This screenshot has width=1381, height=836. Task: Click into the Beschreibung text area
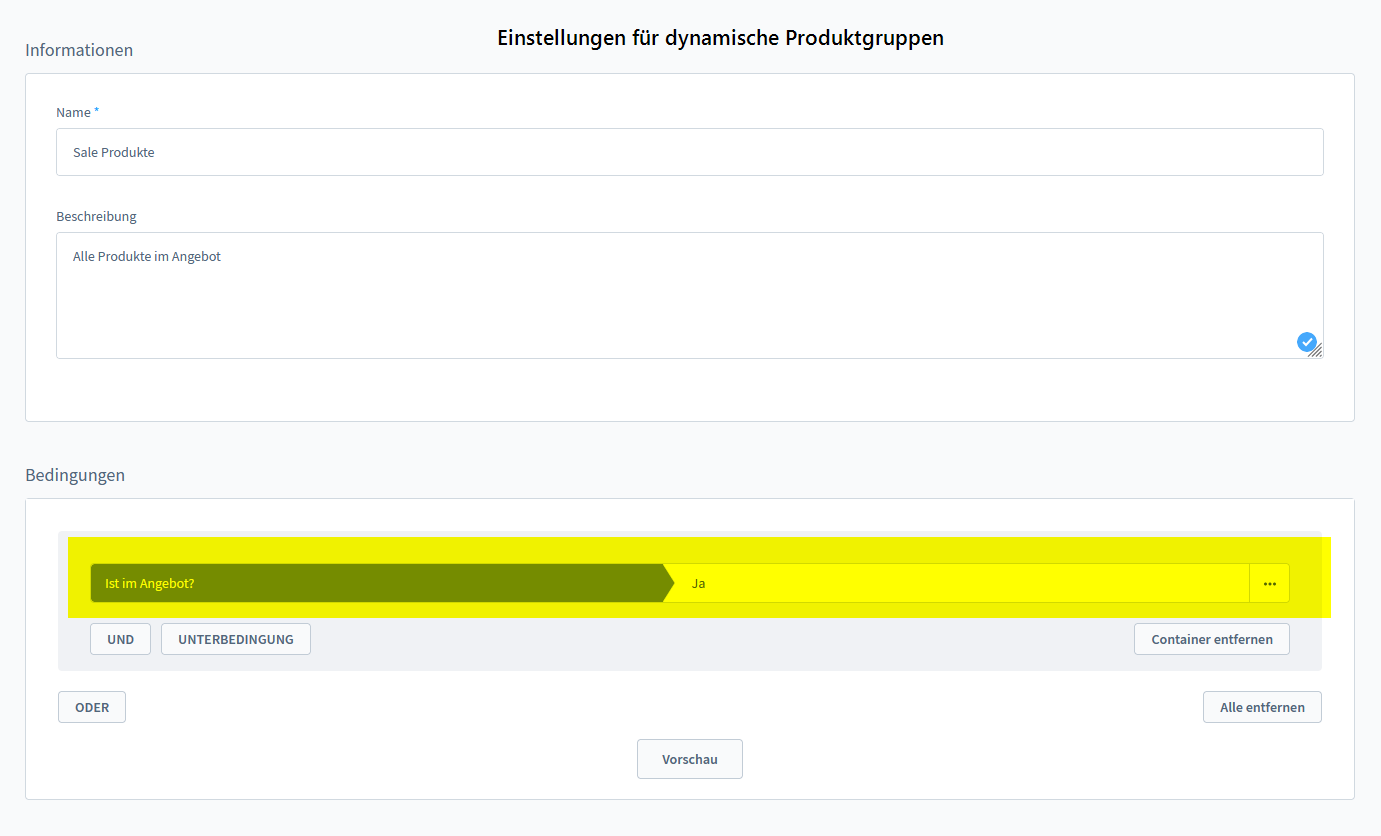(x=689, y=295)
